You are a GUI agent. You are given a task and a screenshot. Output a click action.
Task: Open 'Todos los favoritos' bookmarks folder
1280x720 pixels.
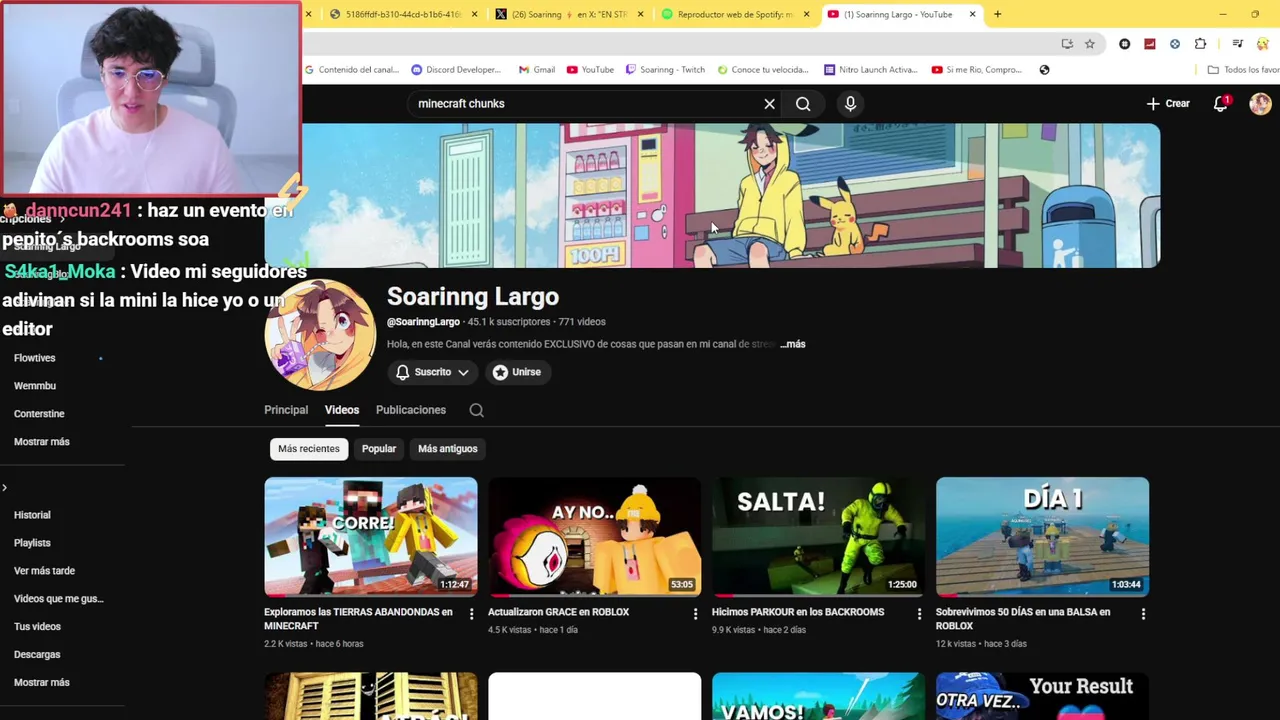[1243, 70]
